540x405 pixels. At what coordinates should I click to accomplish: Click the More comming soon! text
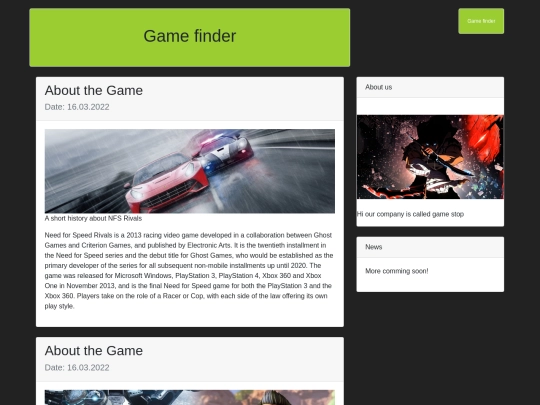397,271
